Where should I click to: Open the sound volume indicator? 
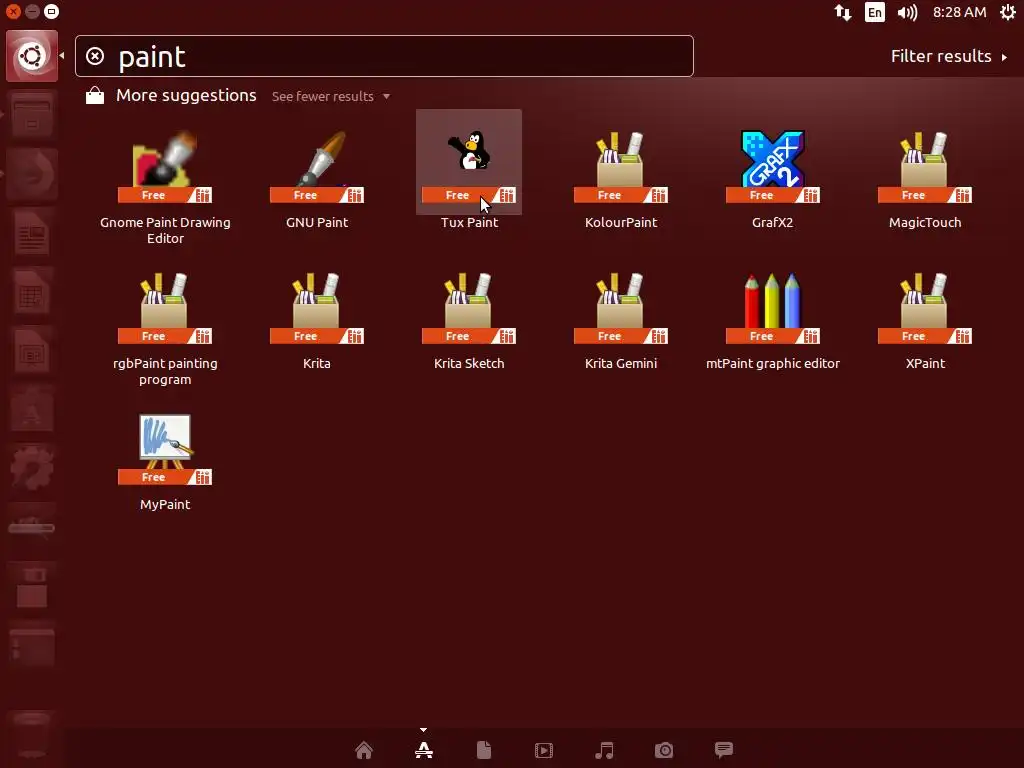tap(907, 12)
